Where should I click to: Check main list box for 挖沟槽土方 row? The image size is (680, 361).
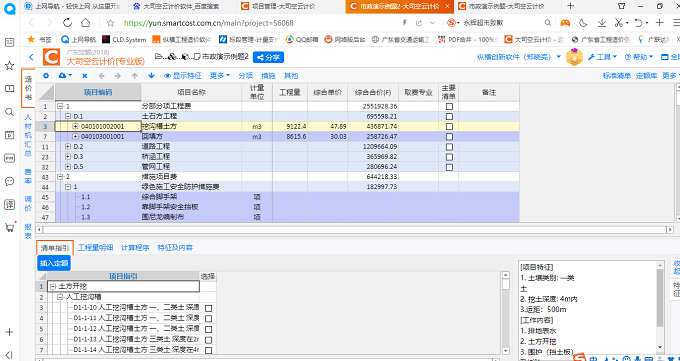[x=449, y=126]
